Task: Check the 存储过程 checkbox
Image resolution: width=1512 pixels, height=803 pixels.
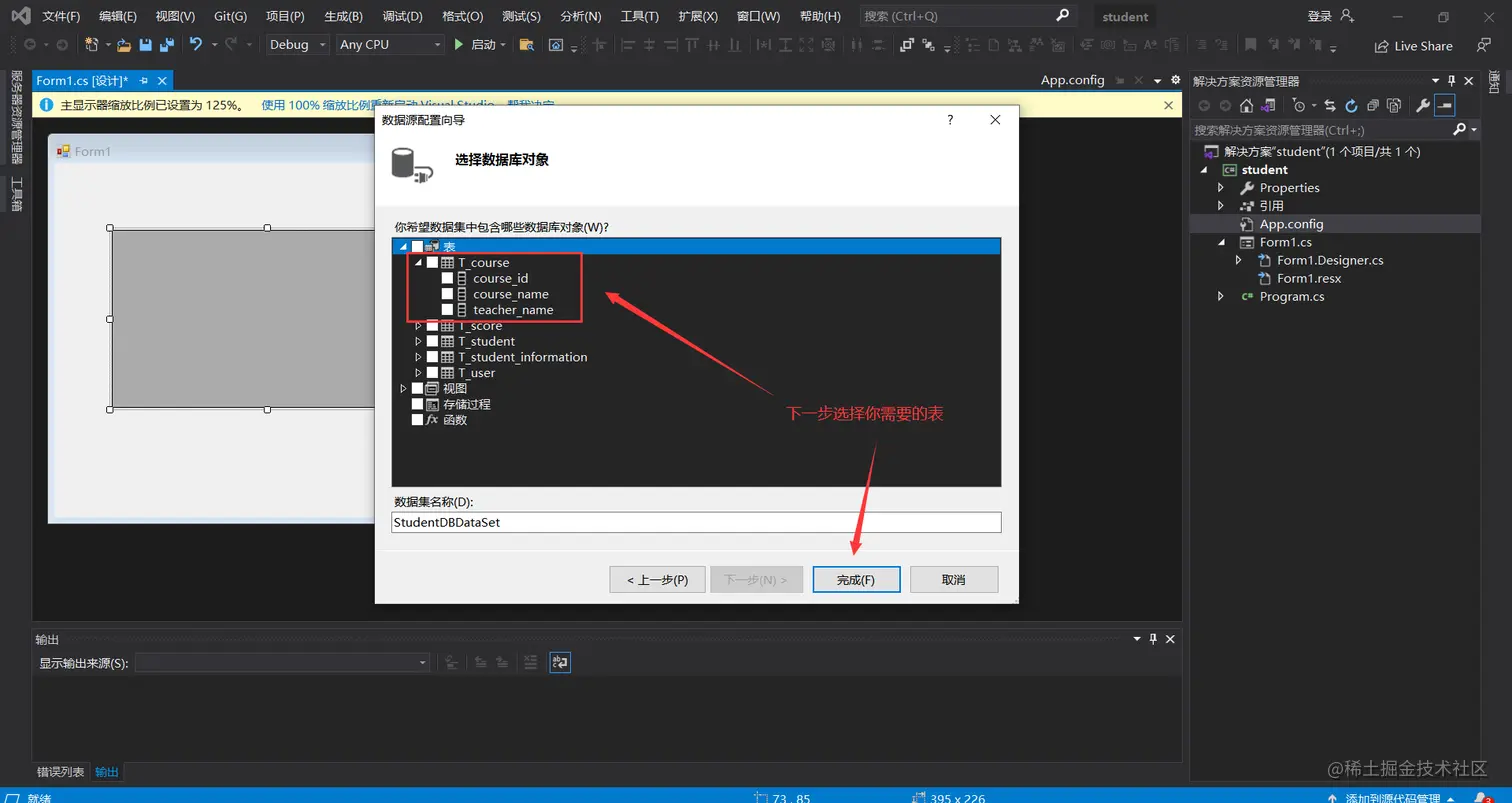Action: (x=417, y=404)
